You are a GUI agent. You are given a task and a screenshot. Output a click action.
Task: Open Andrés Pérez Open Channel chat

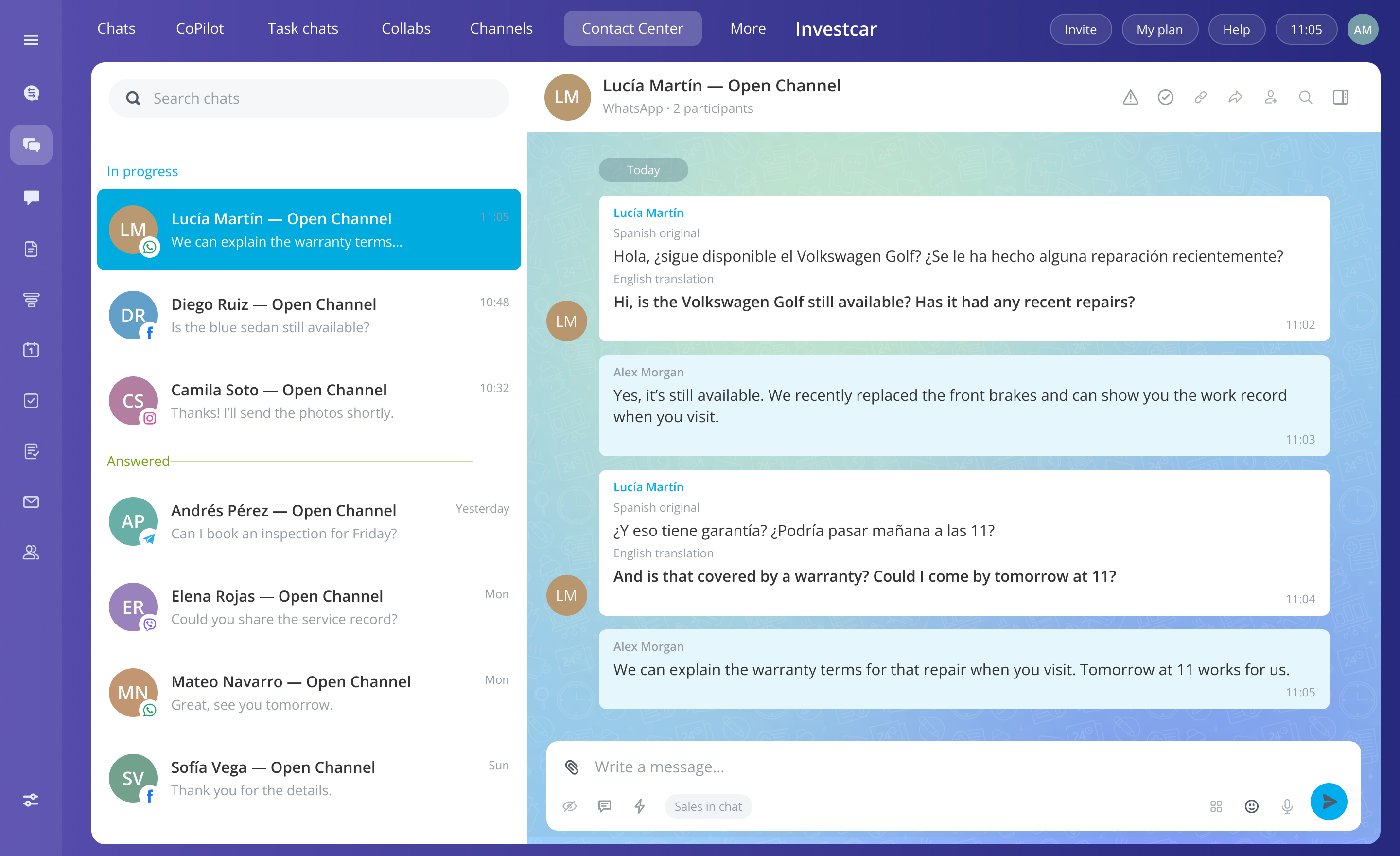click(309, 521)
